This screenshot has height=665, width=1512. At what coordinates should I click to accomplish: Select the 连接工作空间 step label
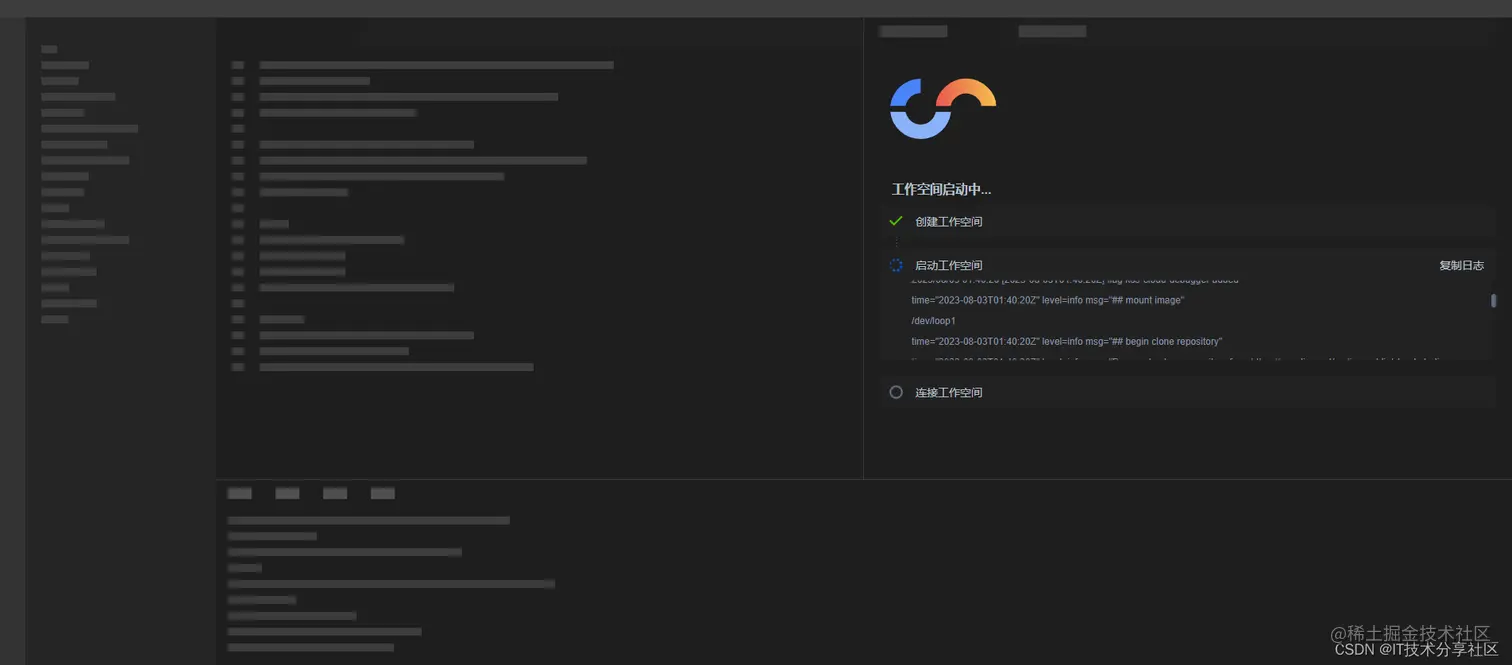(x=948, y=393)
